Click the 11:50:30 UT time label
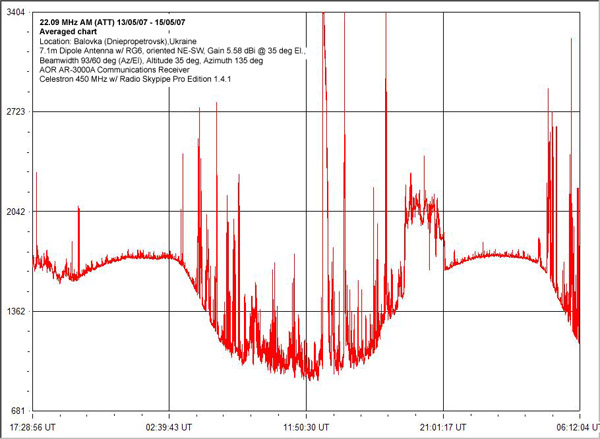Screen dimensions: 600x439 click(x=306, y=425)
